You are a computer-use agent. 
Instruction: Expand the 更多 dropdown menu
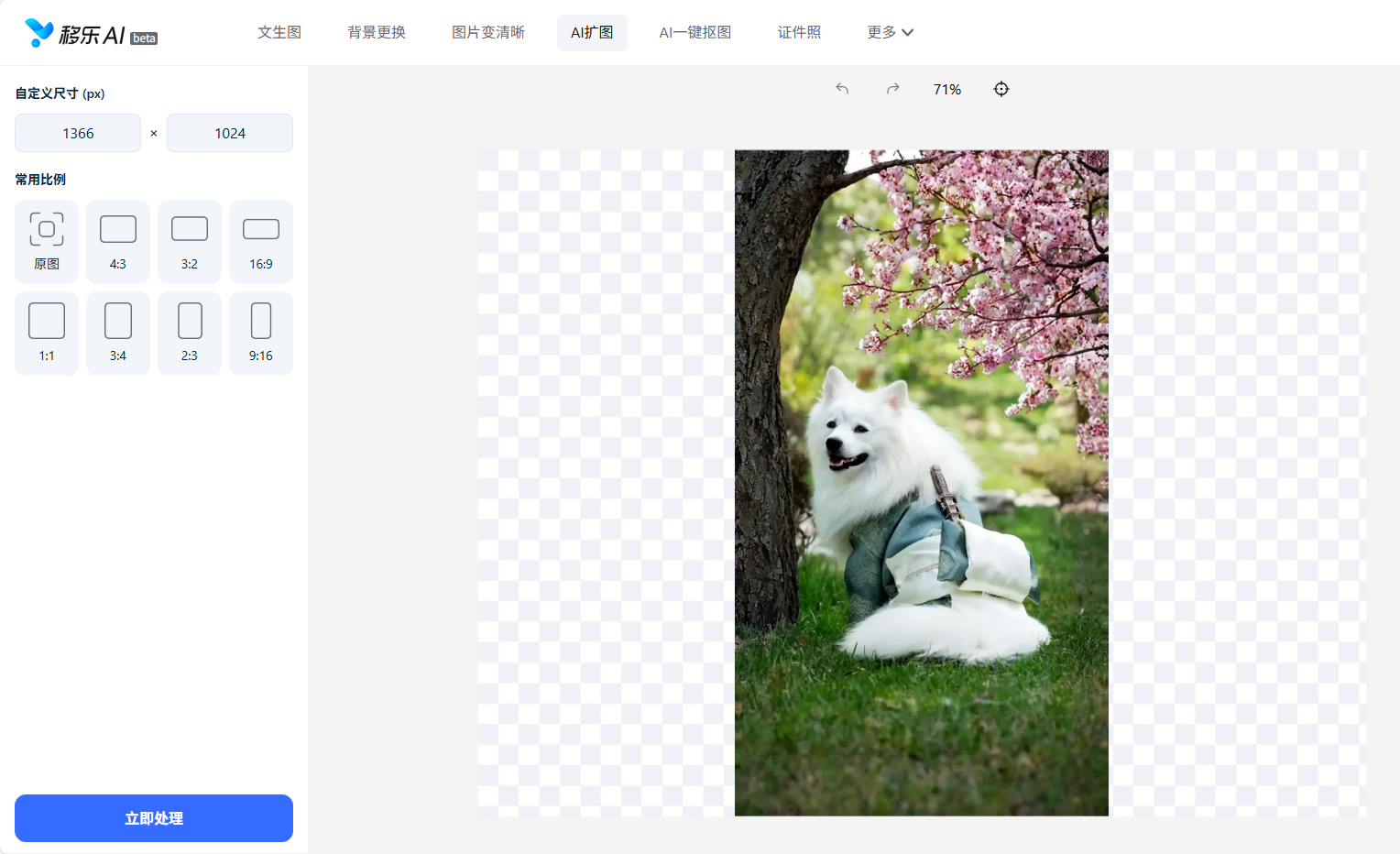tap(890, 32)
